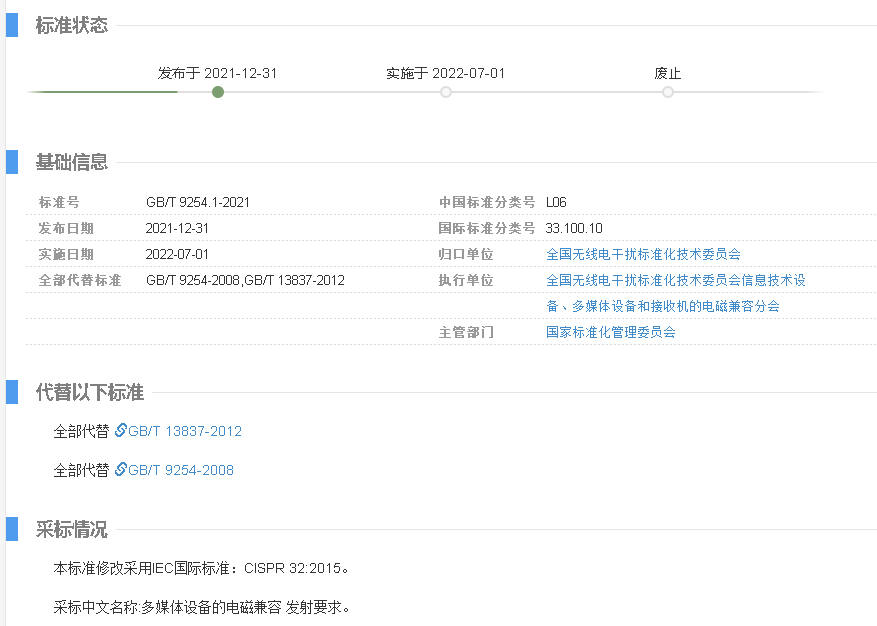Select the 废止 timeline dot
This screenshot has width=877, height=626.
[667, 91]
